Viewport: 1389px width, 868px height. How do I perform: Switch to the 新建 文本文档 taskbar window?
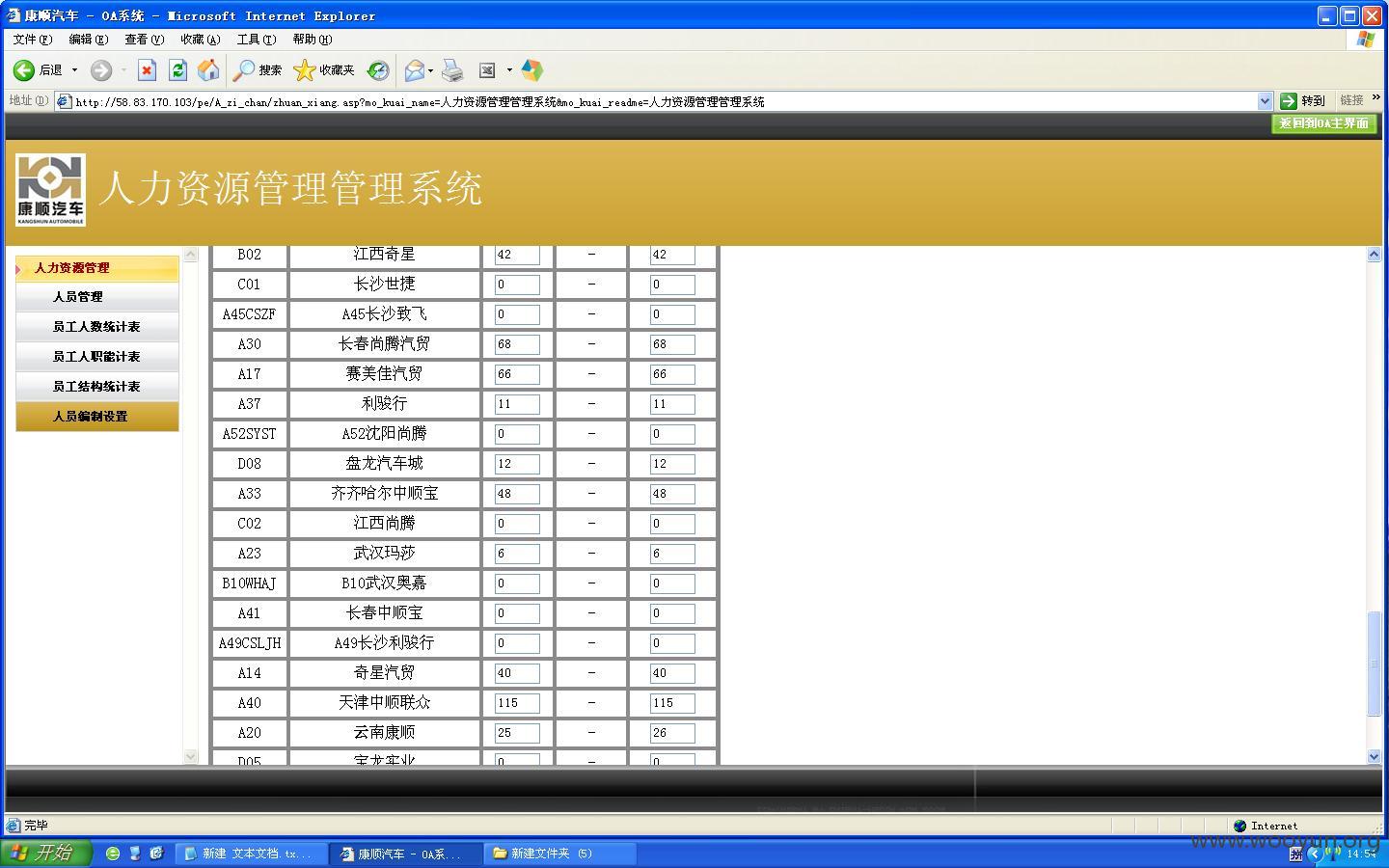point(250,854)
